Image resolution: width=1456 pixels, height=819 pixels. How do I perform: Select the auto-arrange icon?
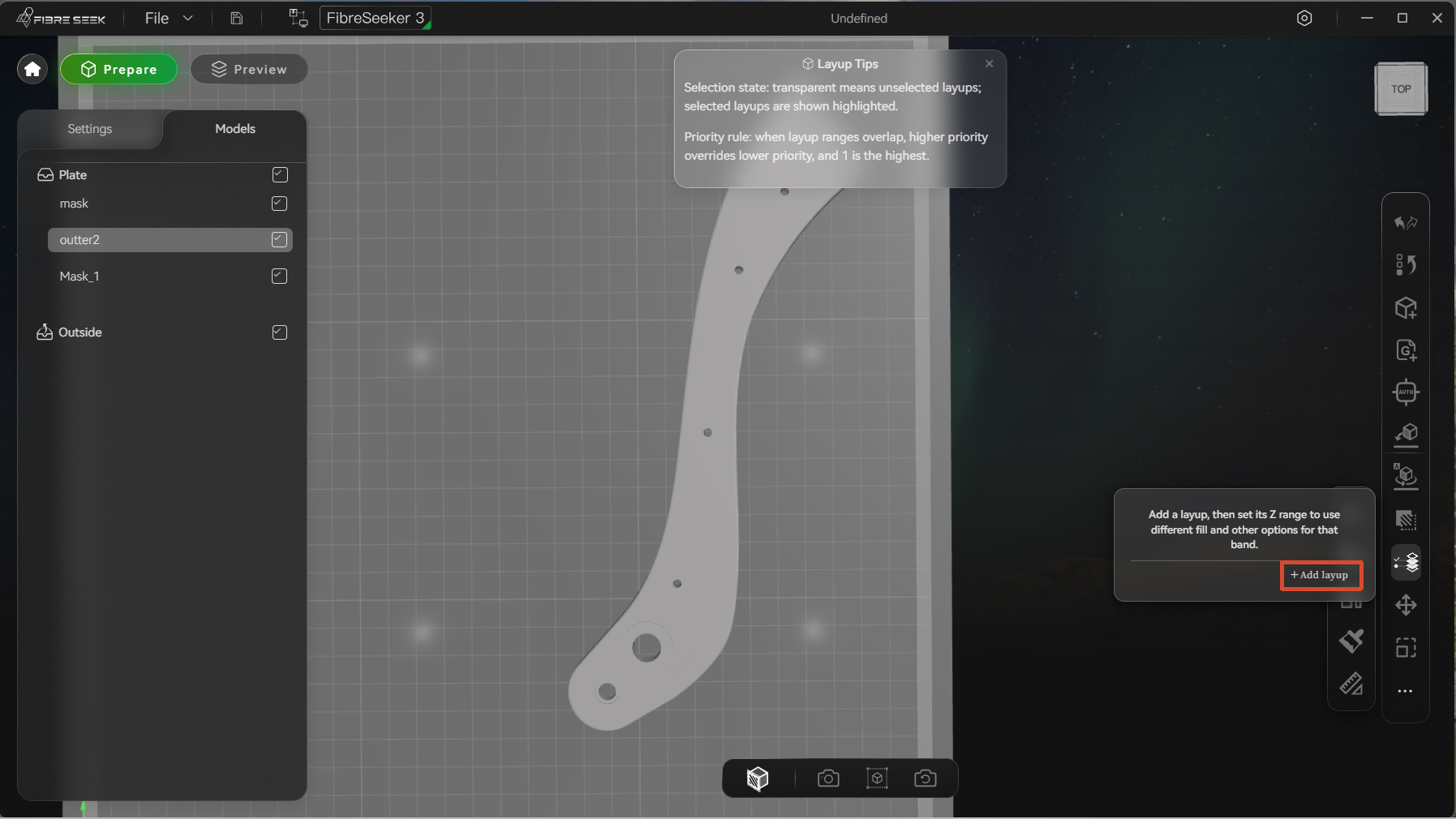click(x=1406, y=392)
